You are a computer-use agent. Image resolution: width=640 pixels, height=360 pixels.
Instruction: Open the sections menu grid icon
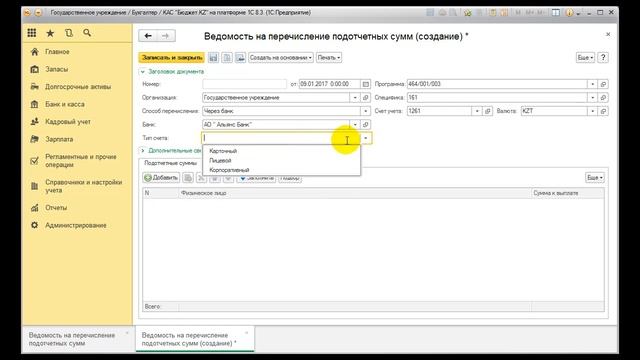coord(32,33)
